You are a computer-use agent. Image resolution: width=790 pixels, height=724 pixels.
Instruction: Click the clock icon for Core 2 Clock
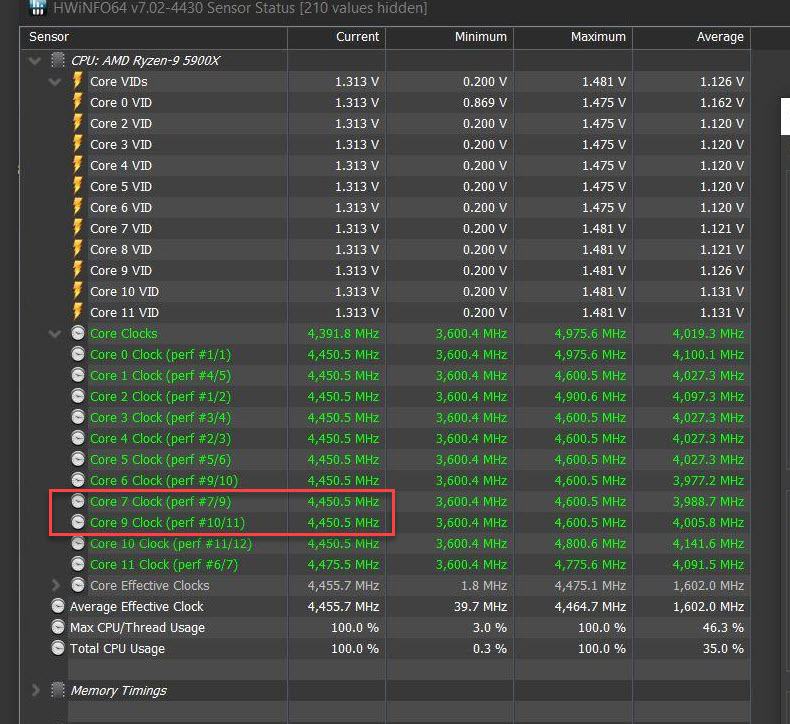coord(78,396)
